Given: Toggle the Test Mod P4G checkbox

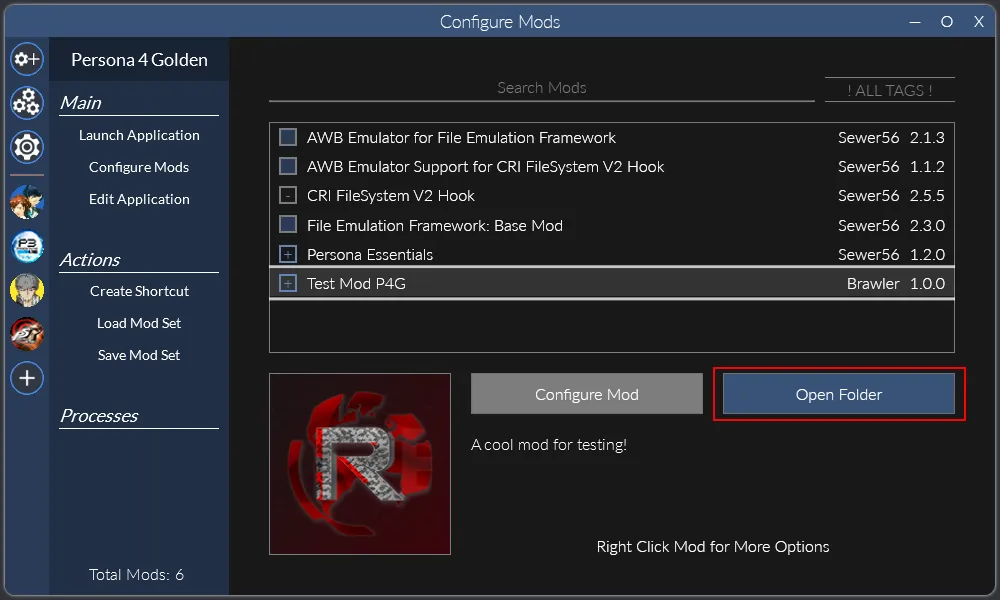Looking at the screenshot, I should pyautogui.click(x=288, y=284).
